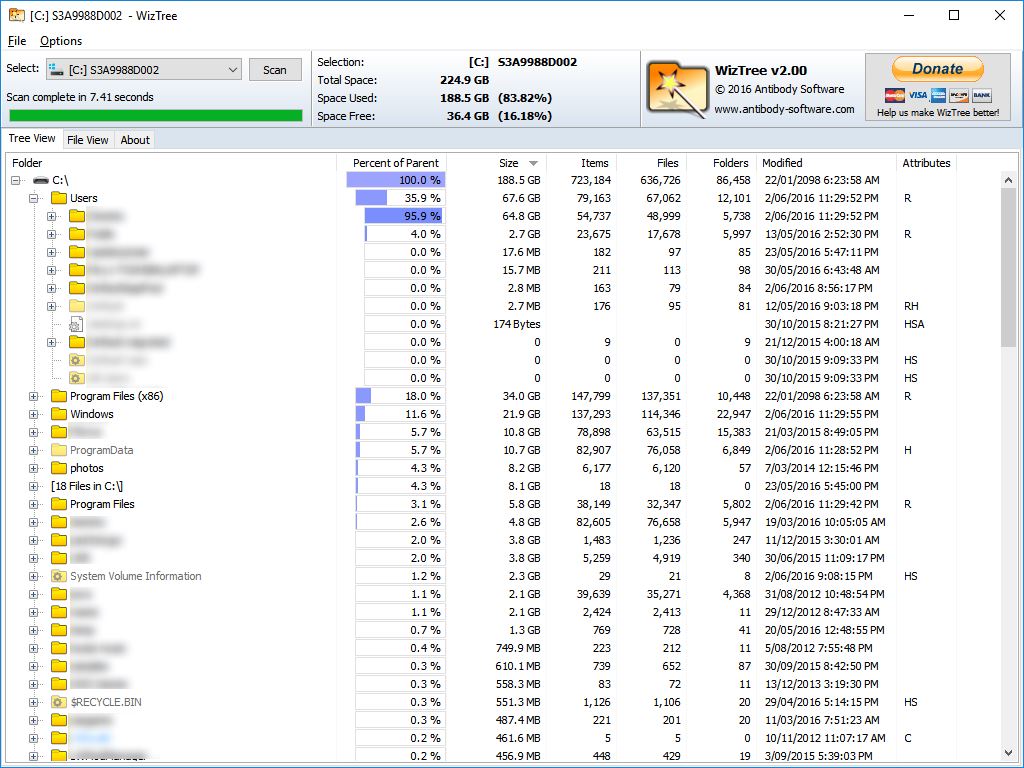Open the File menu
The image size is (1024, 768).
coord(17,41)
